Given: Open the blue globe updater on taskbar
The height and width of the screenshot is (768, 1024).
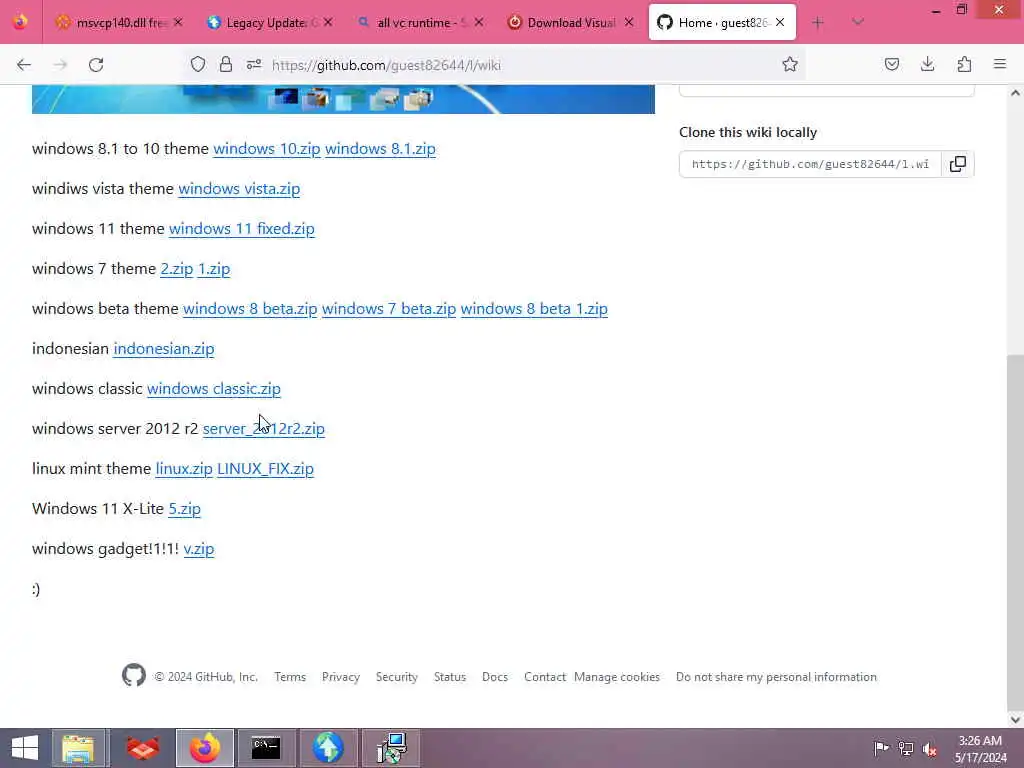Looking at the screenshot, I should [328, 748].
